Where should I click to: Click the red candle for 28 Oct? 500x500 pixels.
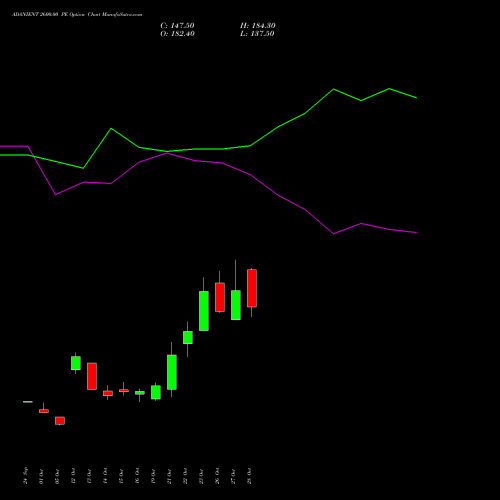[252, 288]
